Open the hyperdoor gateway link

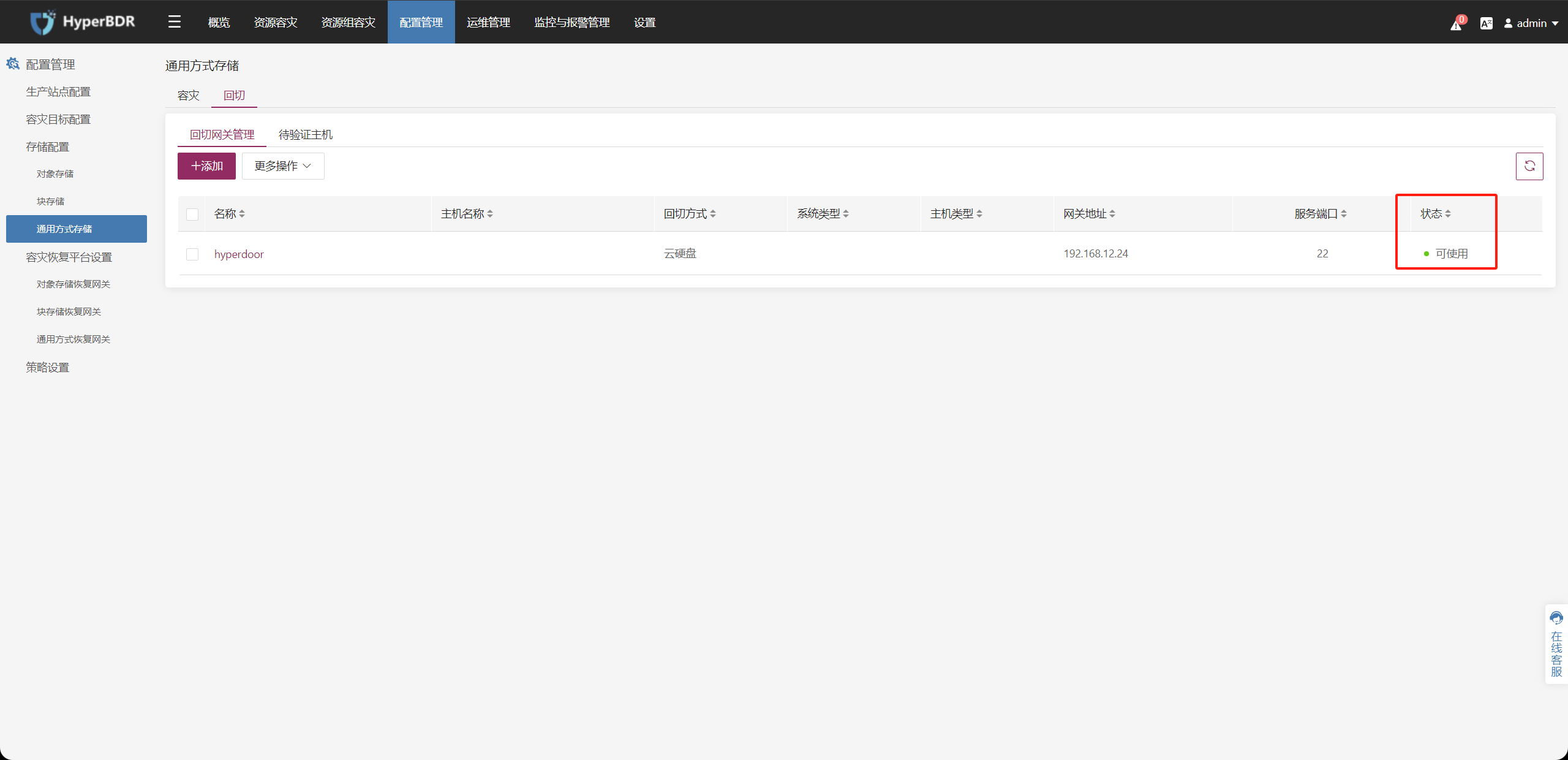point(239,254)
